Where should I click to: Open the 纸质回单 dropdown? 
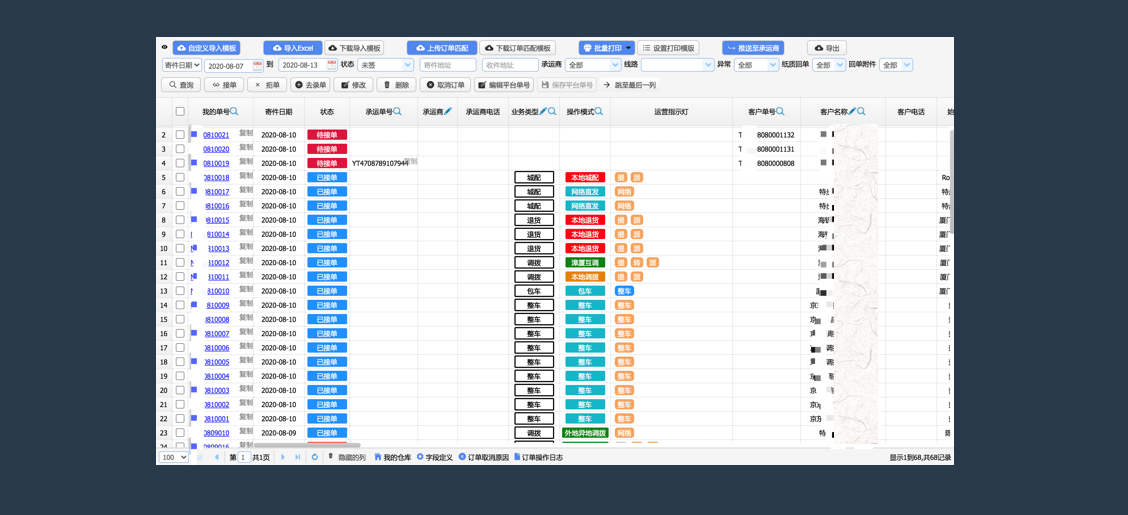[829, 65]
